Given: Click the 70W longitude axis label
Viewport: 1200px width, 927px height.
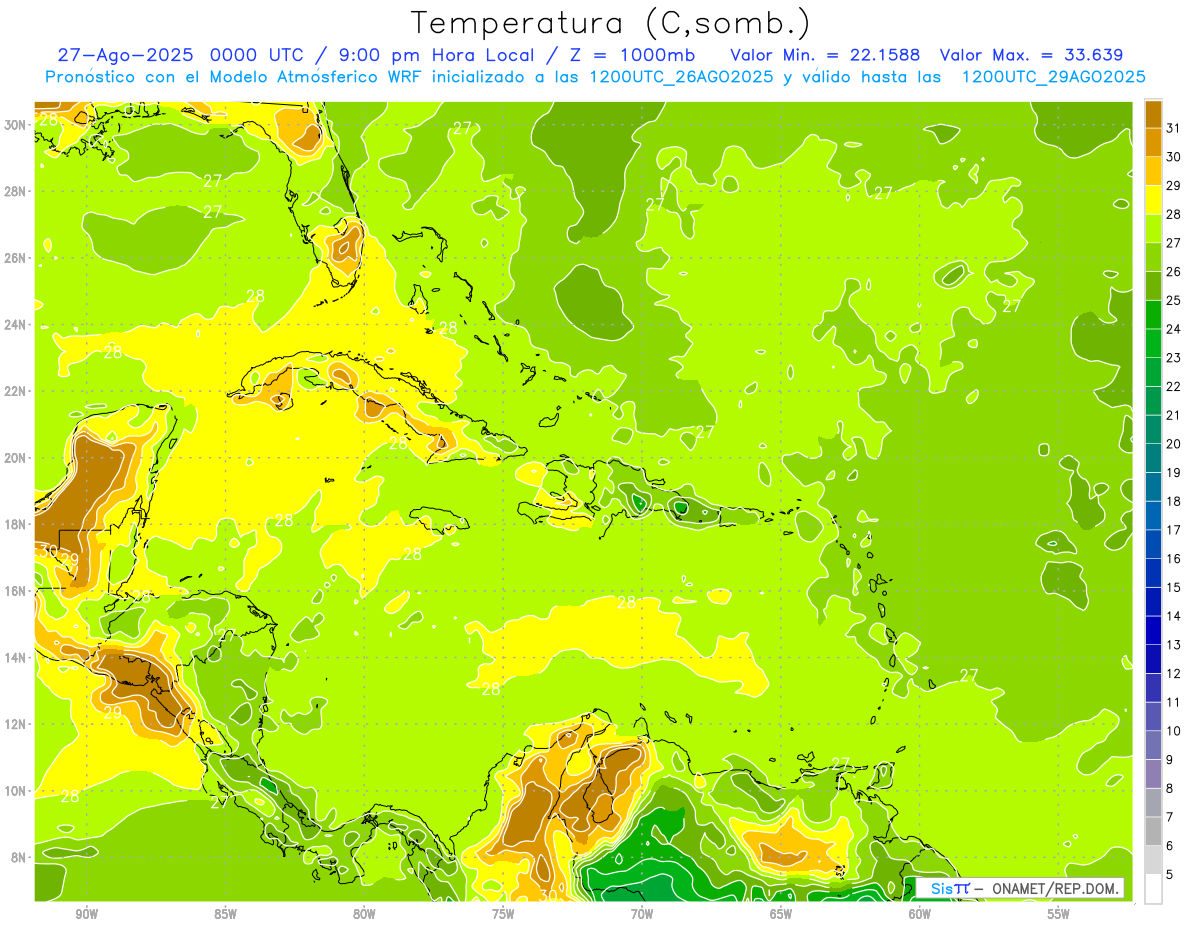Looking at the screenshot, I should pos(642,914).
